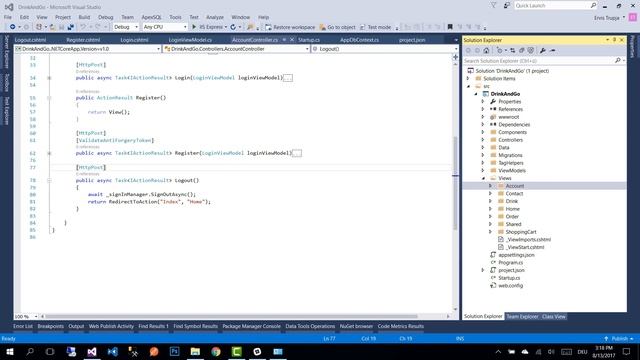Open the Any CPU platform dropdown
The width and height of the screenshot is (640, 360).
[165, 27]
